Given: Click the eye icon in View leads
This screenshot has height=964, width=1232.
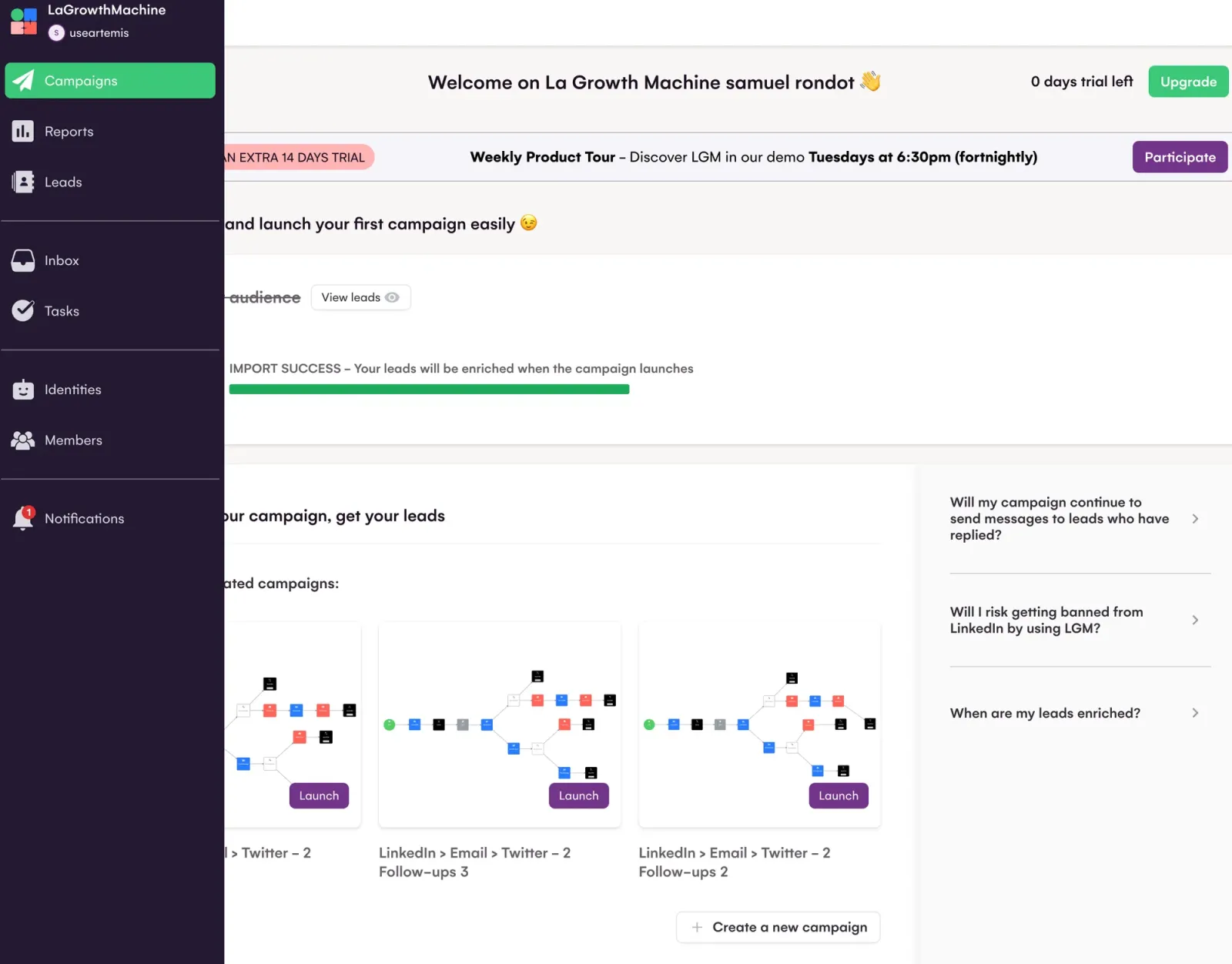Looking at the screenshot, I should tap(392, 297).
